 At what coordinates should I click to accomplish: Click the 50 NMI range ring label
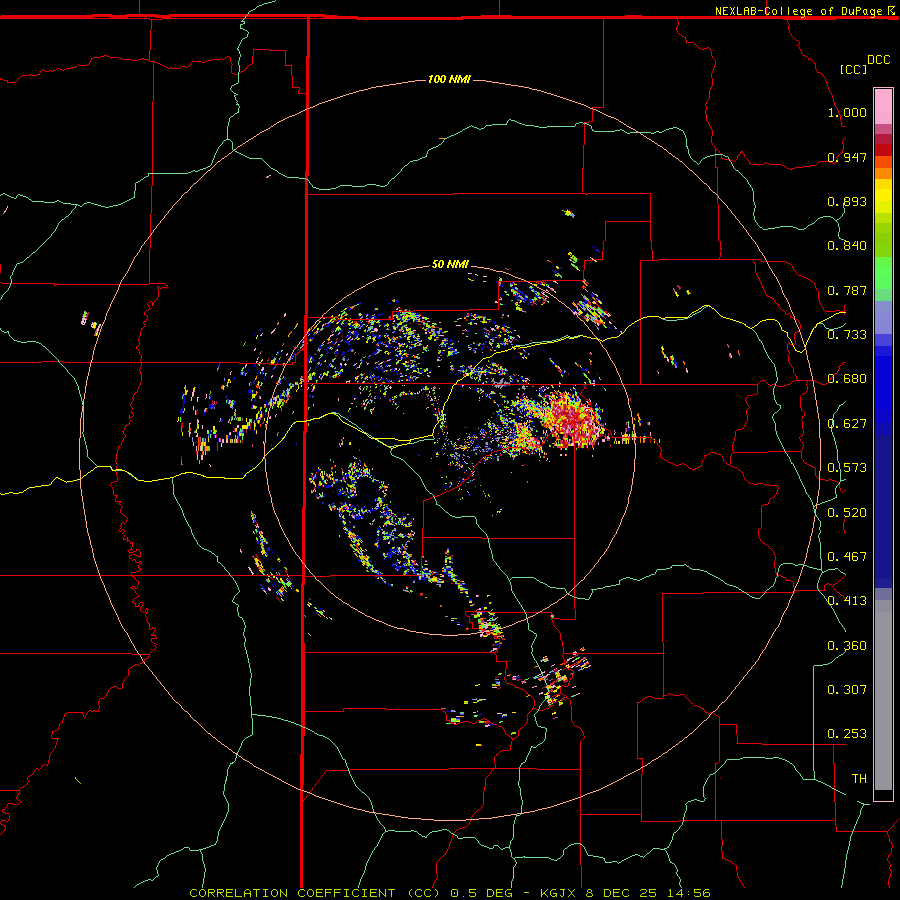(450, 264)
